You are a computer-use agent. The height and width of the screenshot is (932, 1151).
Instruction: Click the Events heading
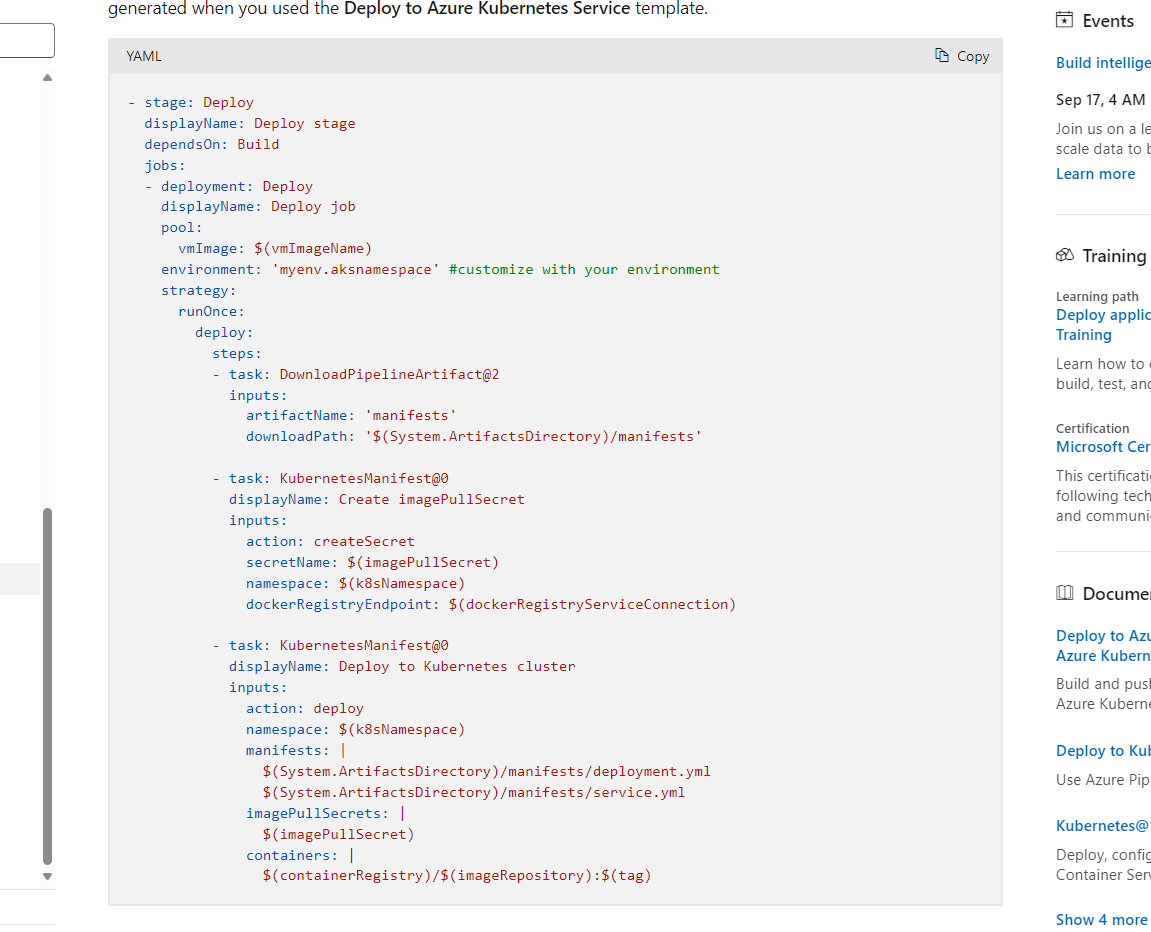tap(1108, 21)
